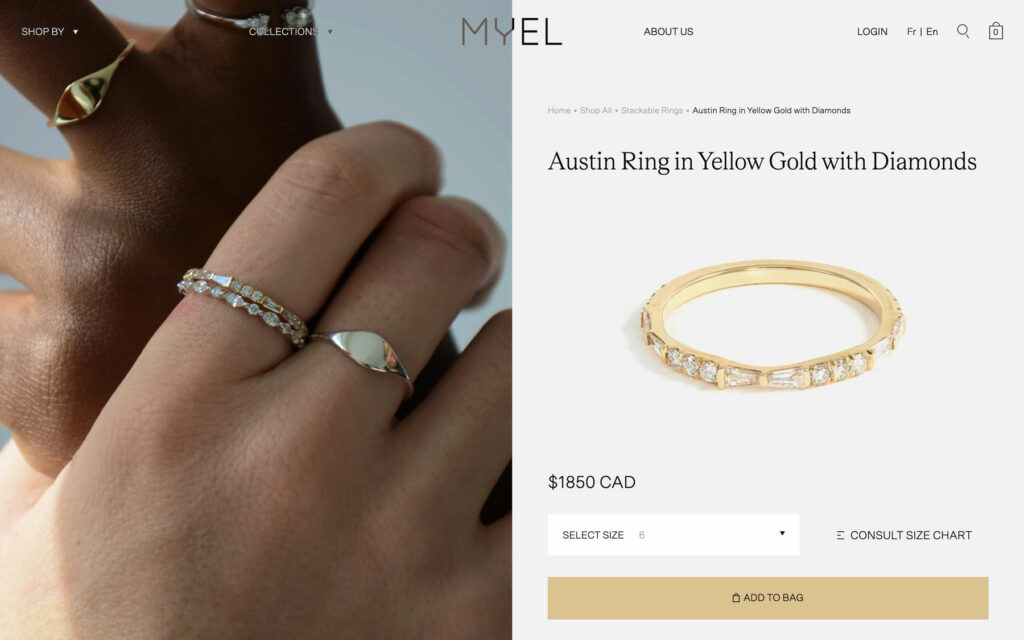Open the search magnifier icon
1024x640 pixels.
pos(963,31)
